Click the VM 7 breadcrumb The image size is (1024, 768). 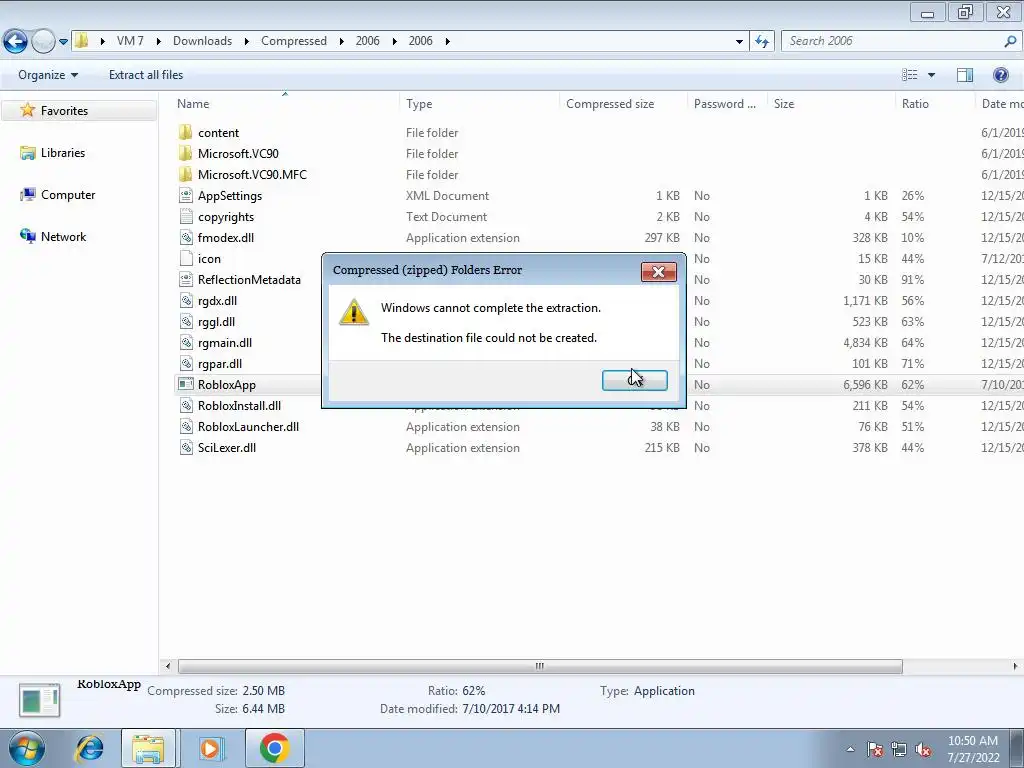(130, 41)
